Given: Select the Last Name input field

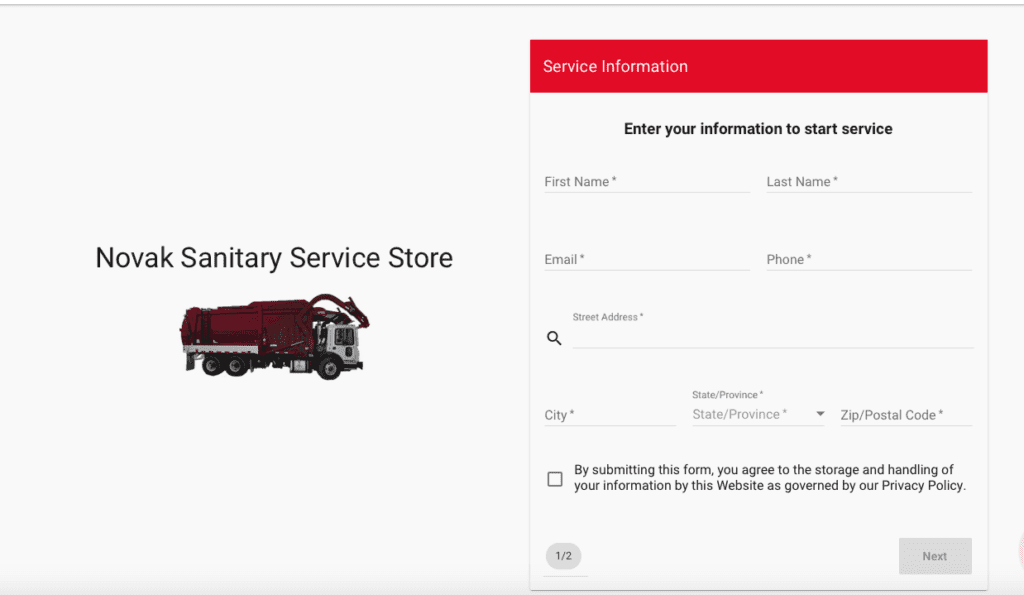Looking at the screenshot, I should pos(868,182).
